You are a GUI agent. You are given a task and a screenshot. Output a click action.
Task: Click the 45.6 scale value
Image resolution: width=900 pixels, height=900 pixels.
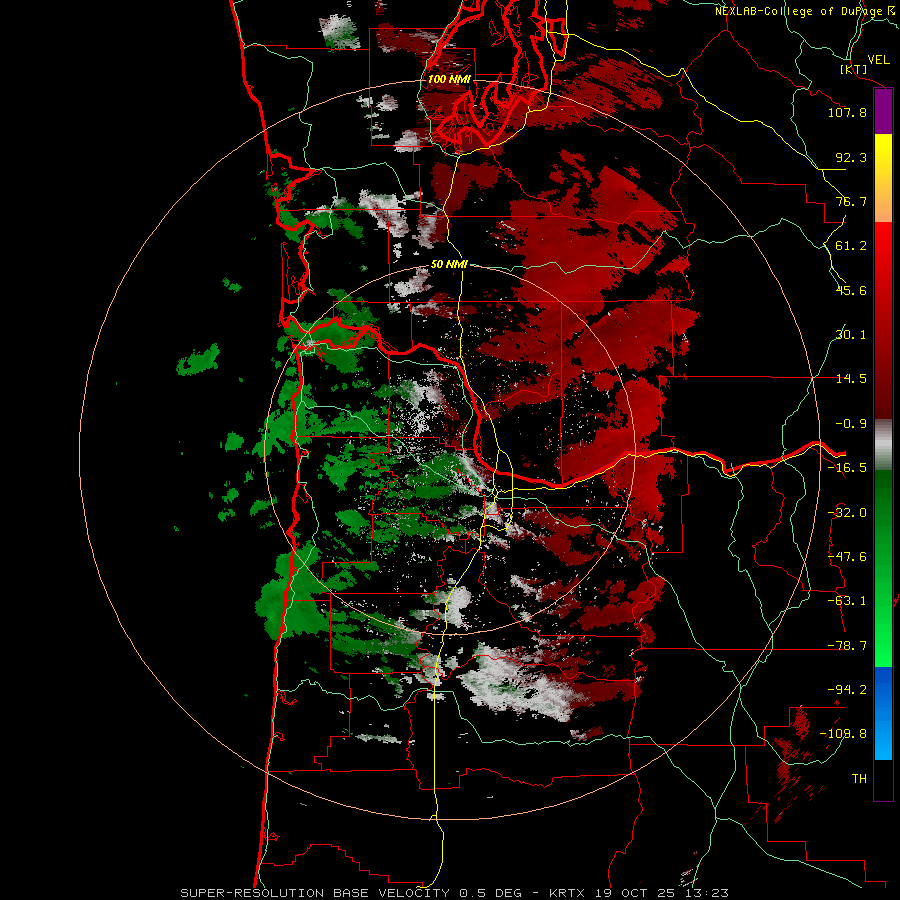(851, 290)
